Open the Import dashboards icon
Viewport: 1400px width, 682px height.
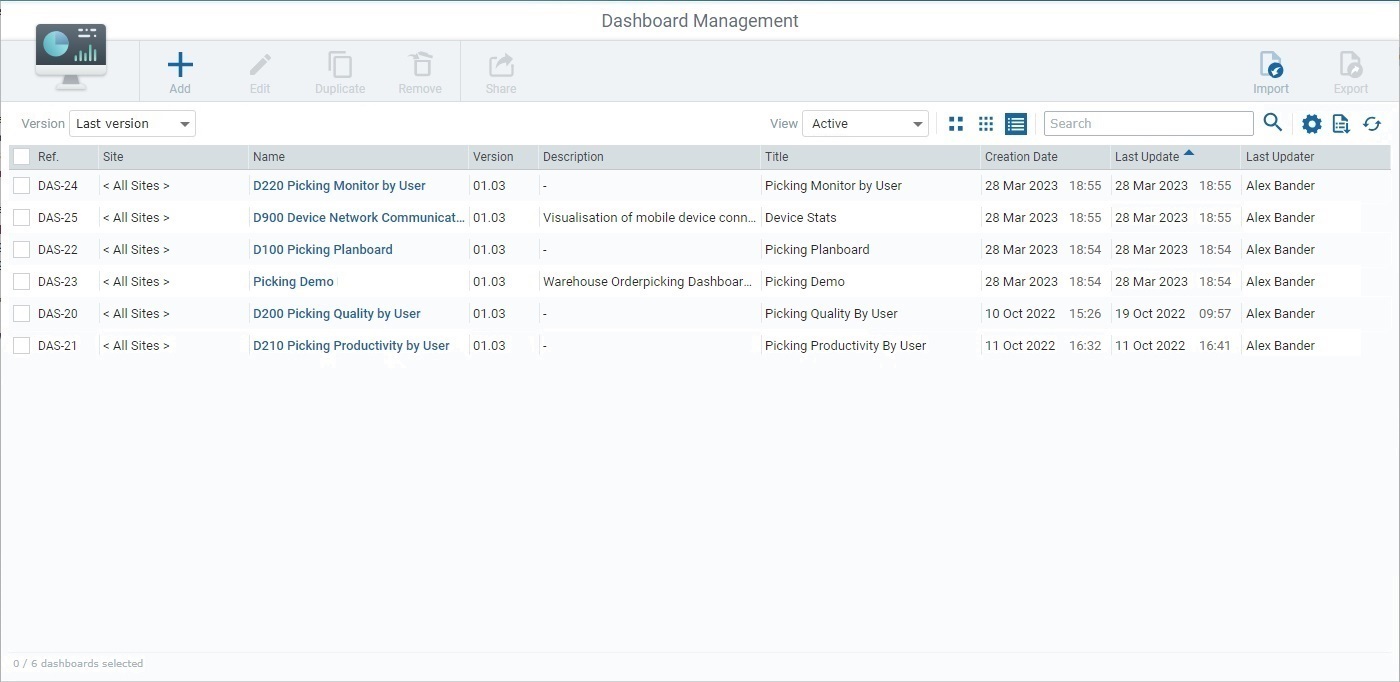click(x=1271, y=70)
